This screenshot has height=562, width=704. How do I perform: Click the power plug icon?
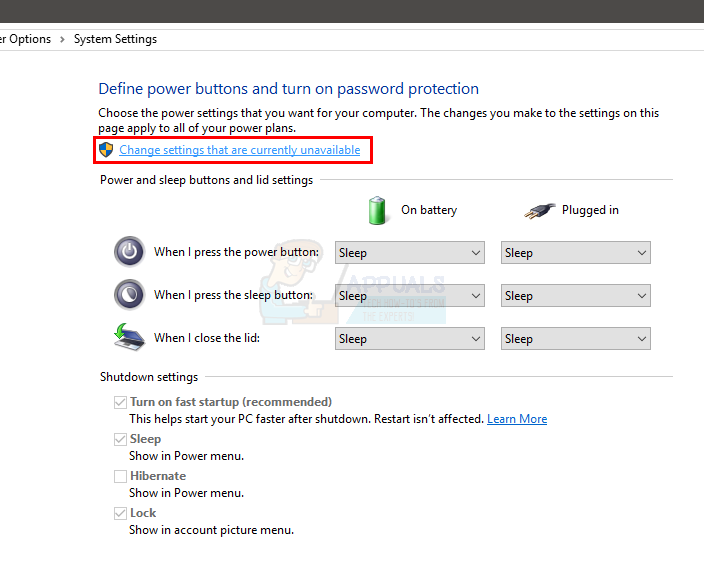click(538, 210)
